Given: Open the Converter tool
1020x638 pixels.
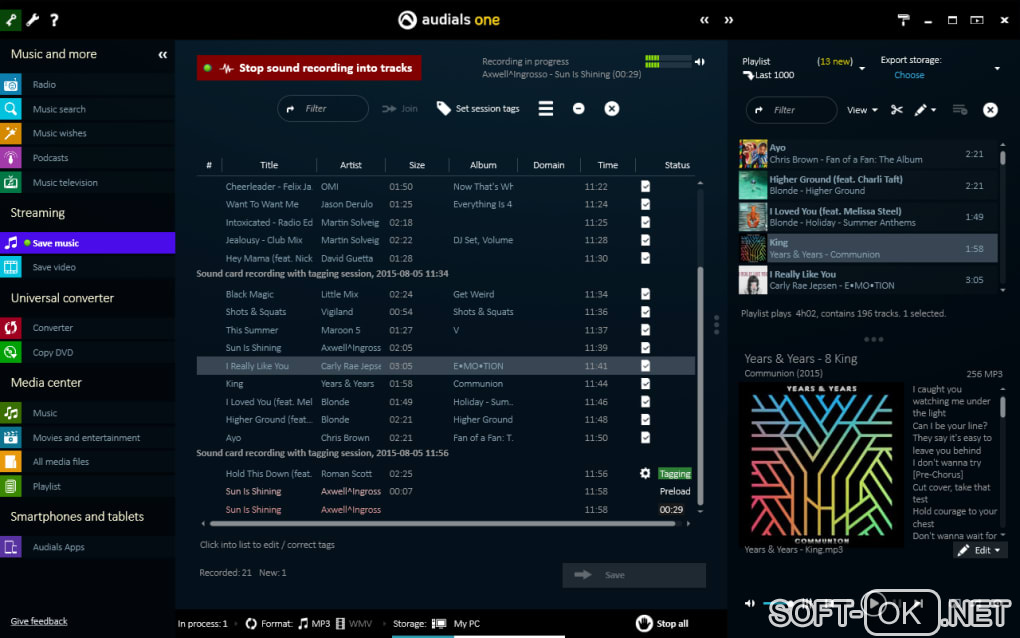Looking at the screenshot, I should pyautogui.click(x=53, y=328).
